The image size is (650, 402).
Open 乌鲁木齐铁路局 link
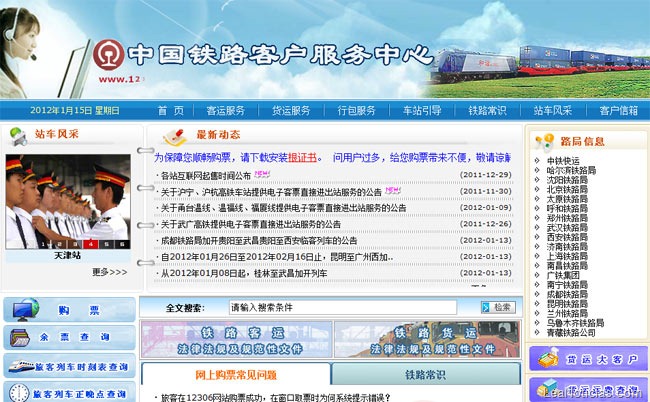(575, 322)
